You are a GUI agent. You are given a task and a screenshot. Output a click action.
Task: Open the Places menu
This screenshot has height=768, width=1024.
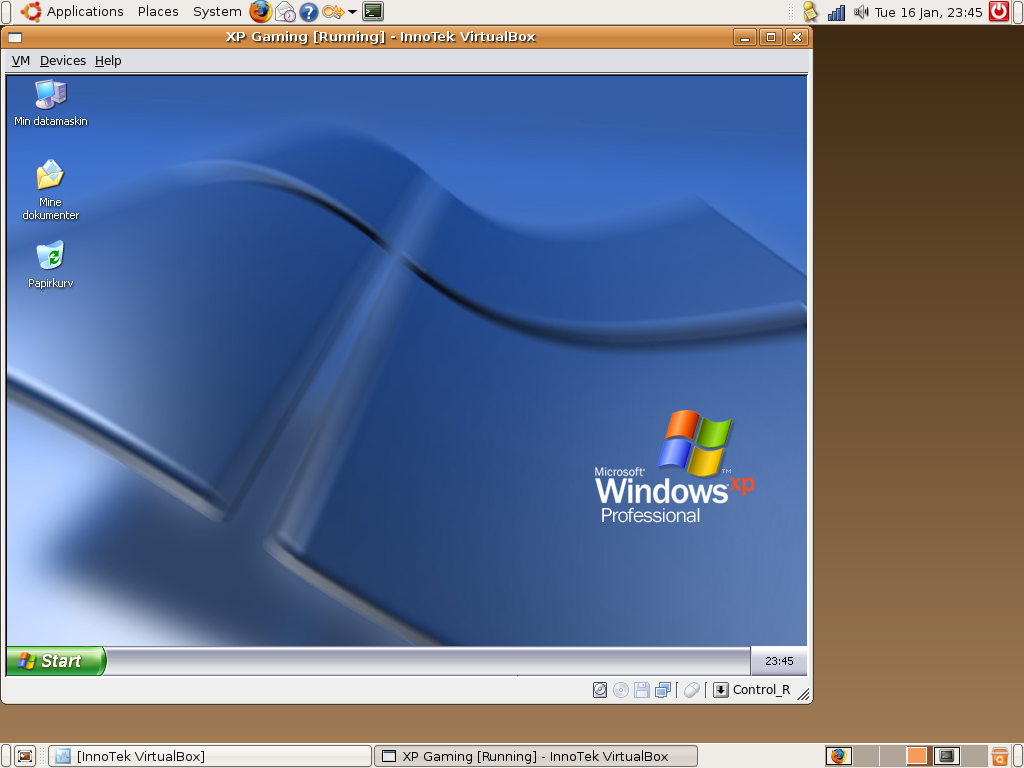[158, 12]
